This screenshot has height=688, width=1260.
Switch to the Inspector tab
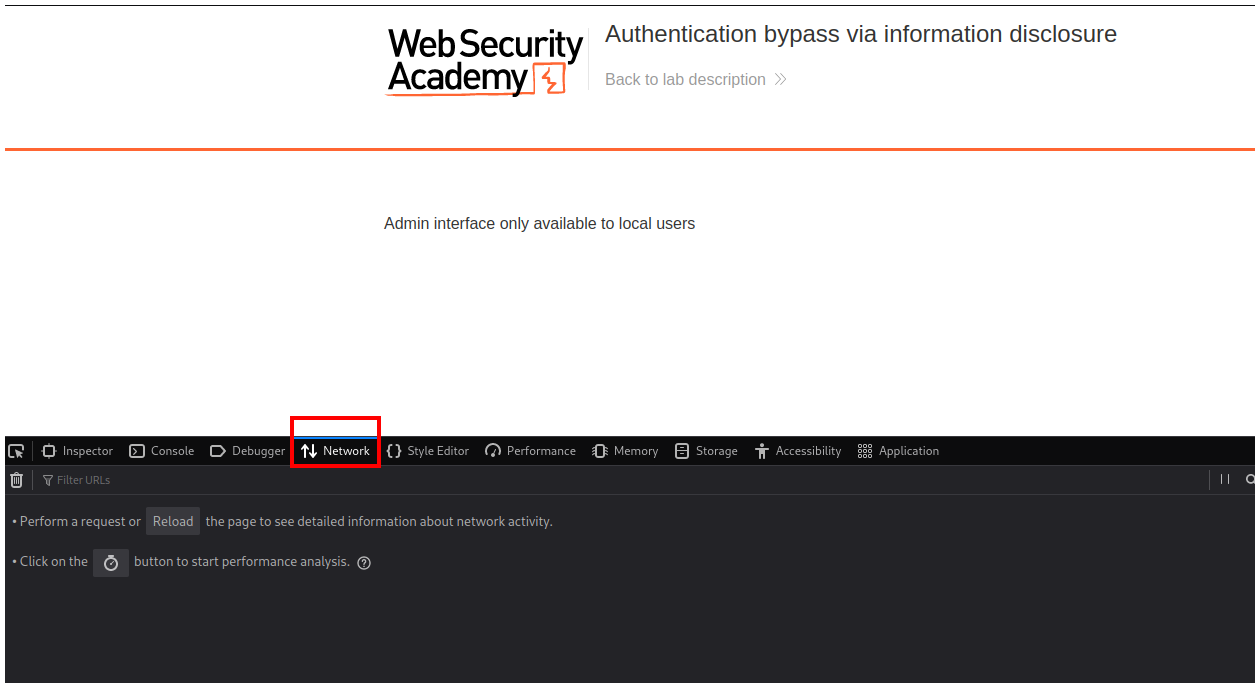click(78, 451)
